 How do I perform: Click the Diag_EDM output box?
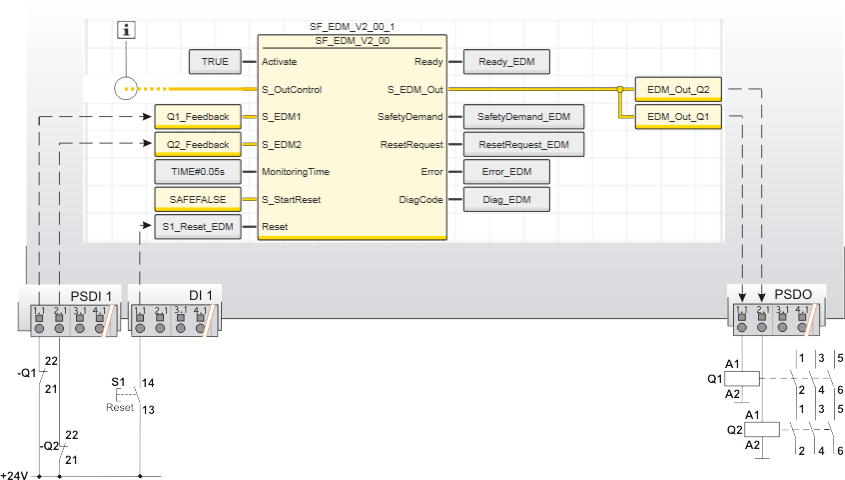pos(505,200)
